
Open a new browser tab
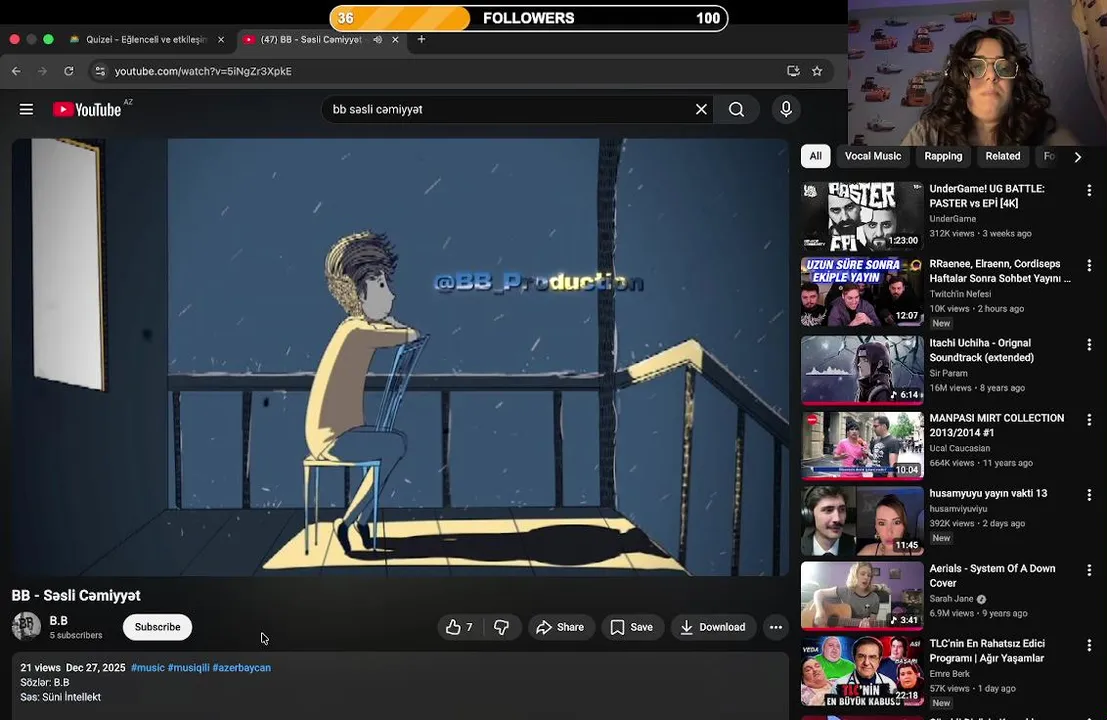coord(421,40)
